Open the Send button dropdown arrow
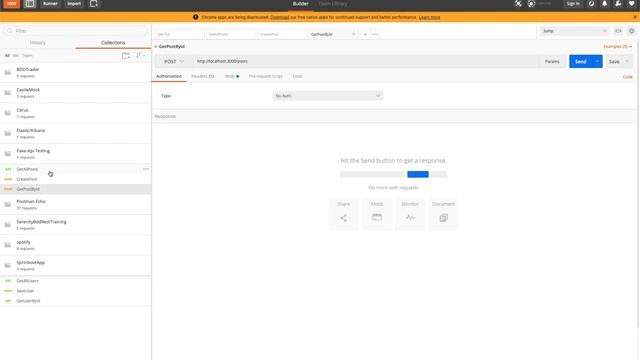The image size is (640, 360). click(597, 61)
